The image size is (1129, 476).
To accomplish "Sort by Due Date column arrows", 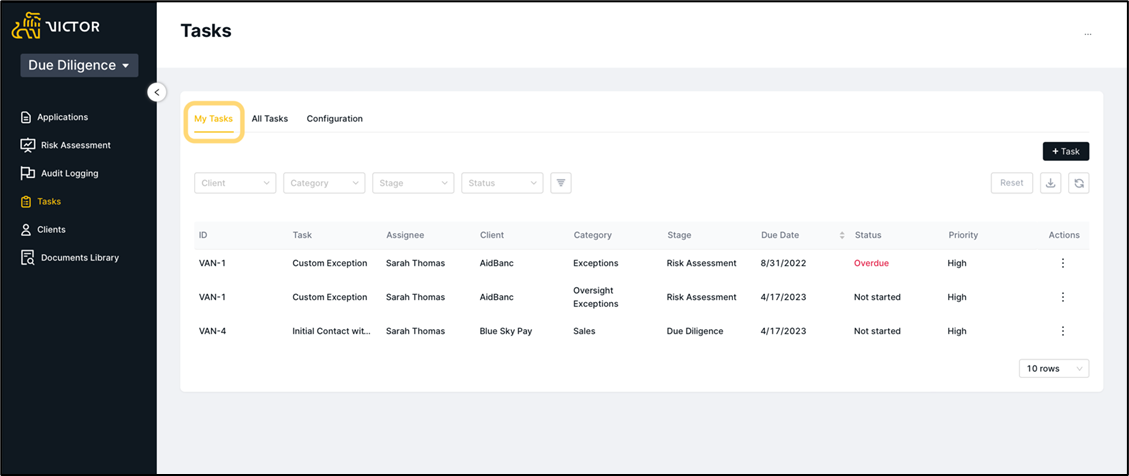I will 842,235.
